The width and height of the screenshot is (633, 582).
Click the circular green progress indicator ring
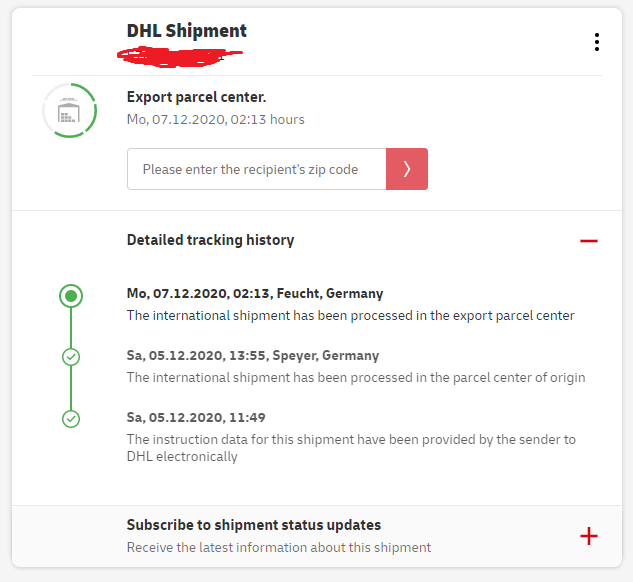[x=69, y=110]
